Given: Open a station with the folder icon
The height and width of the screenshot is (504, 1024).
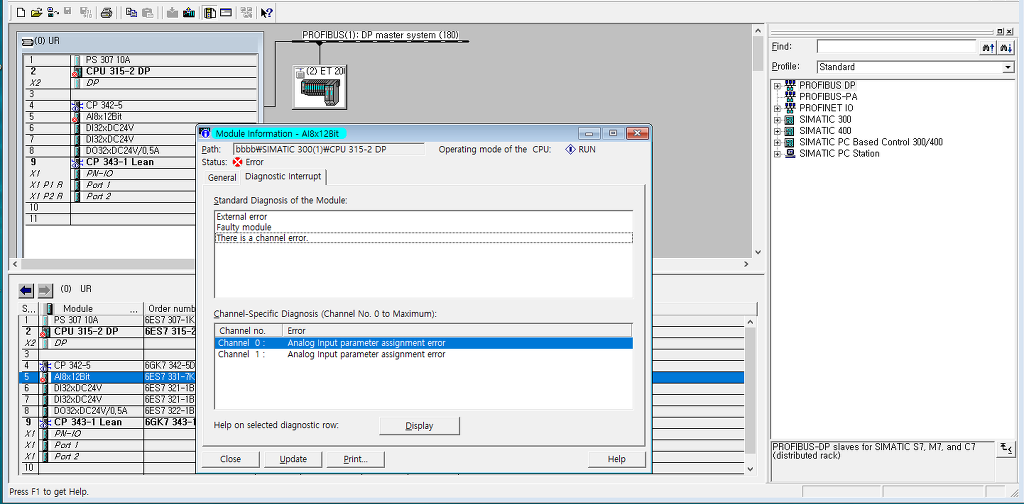Looking at the screenshot, I should 37,12.
